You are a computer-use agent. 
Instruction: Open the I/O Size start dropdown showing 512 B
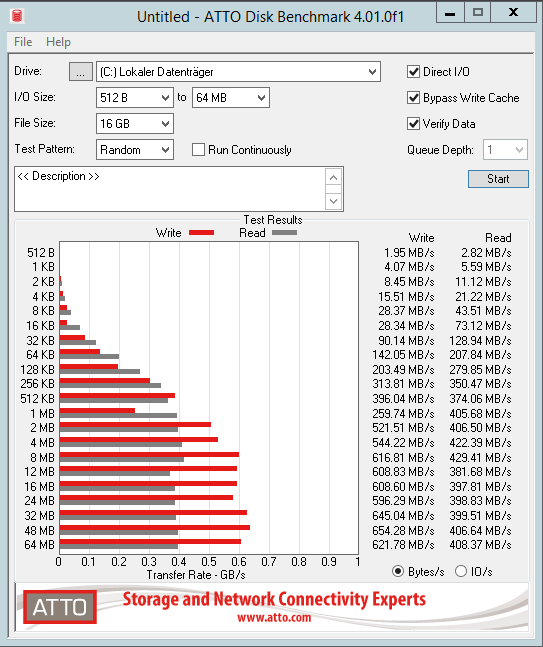pyautogui.click(x=135, y=97)
